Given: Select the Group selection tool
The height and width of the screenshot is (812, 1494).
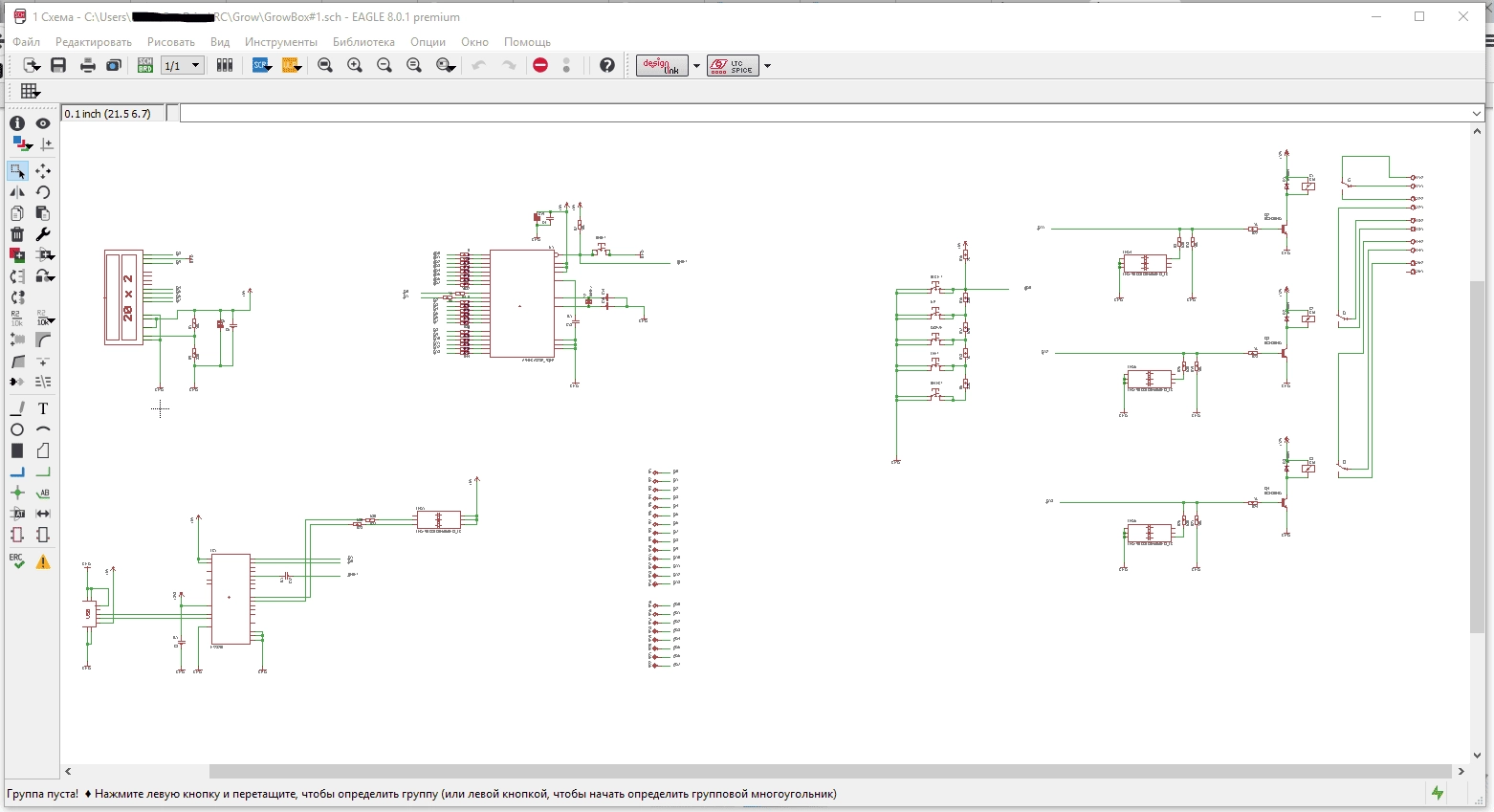Looking at the screenshot, I should 17,171.
